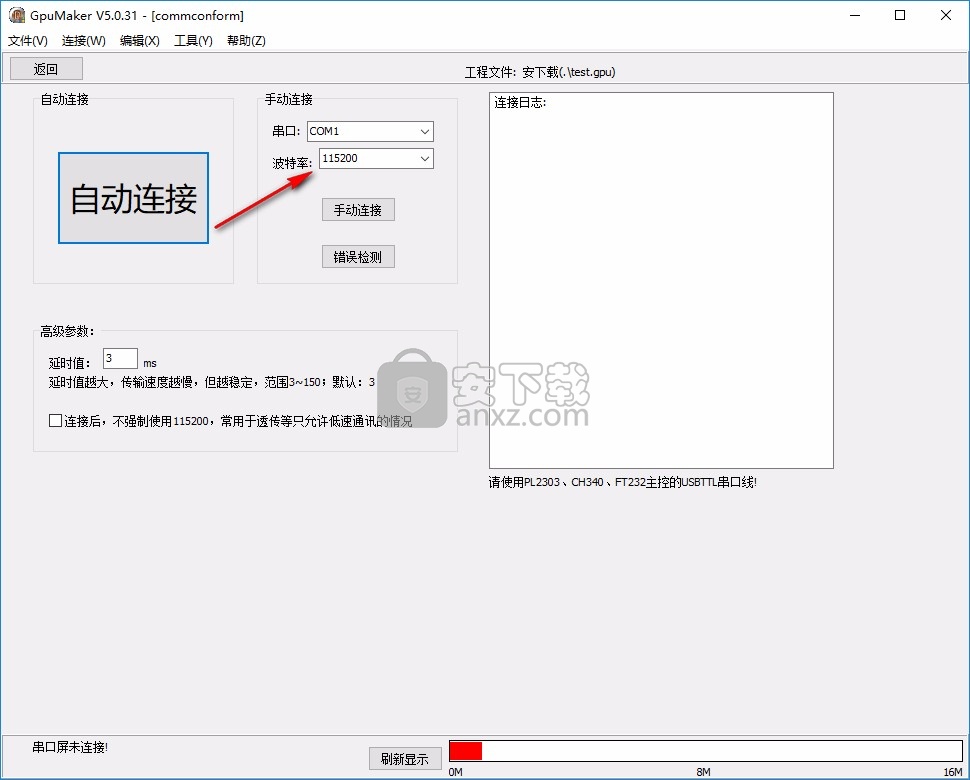The image size is (970, 780).
Task: Open the 工具(Y) menu
Action: click(193, 41)
